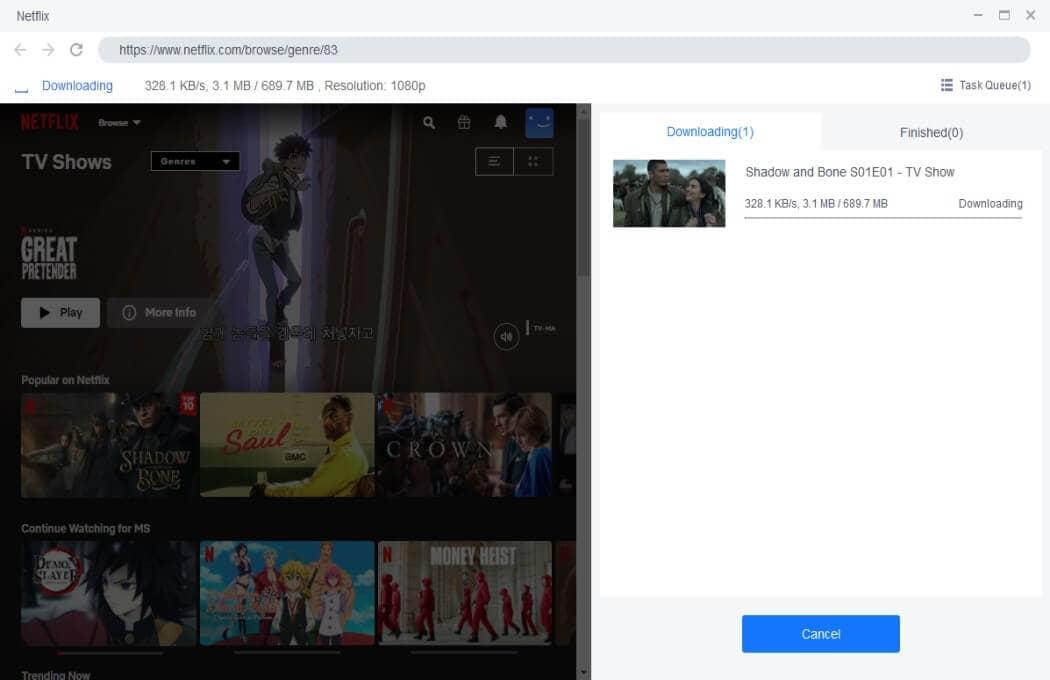This screenshot has width=1050, height=680.
Task: Click Continue Watching for MS heading
Action: 86,529
